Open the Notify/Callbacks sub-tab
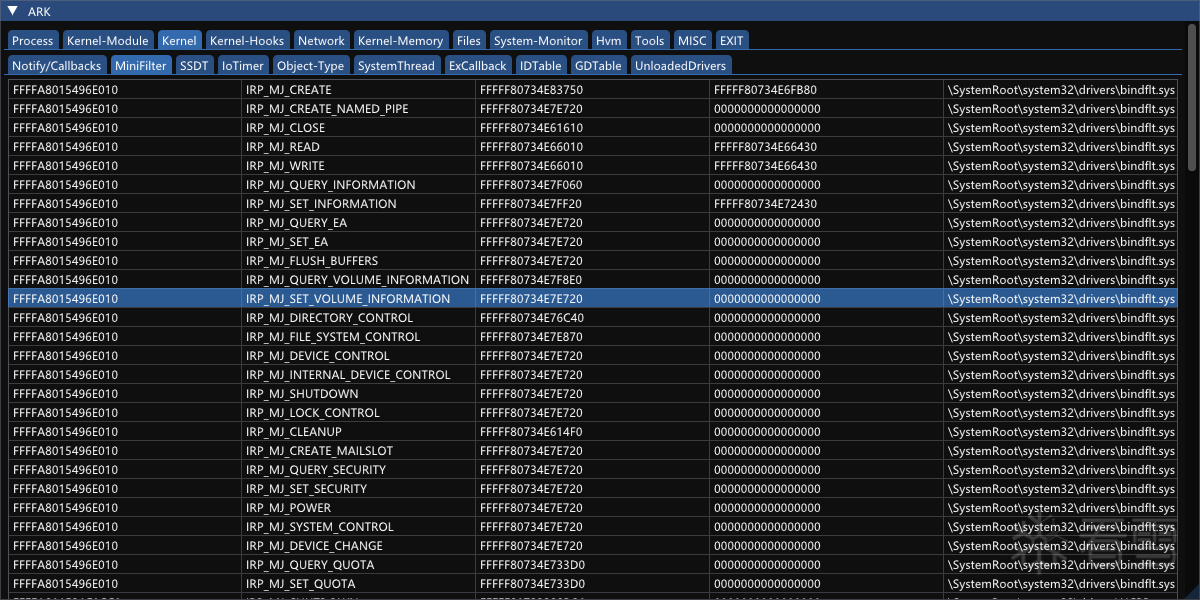1200x600 pixels. point(57,66)
